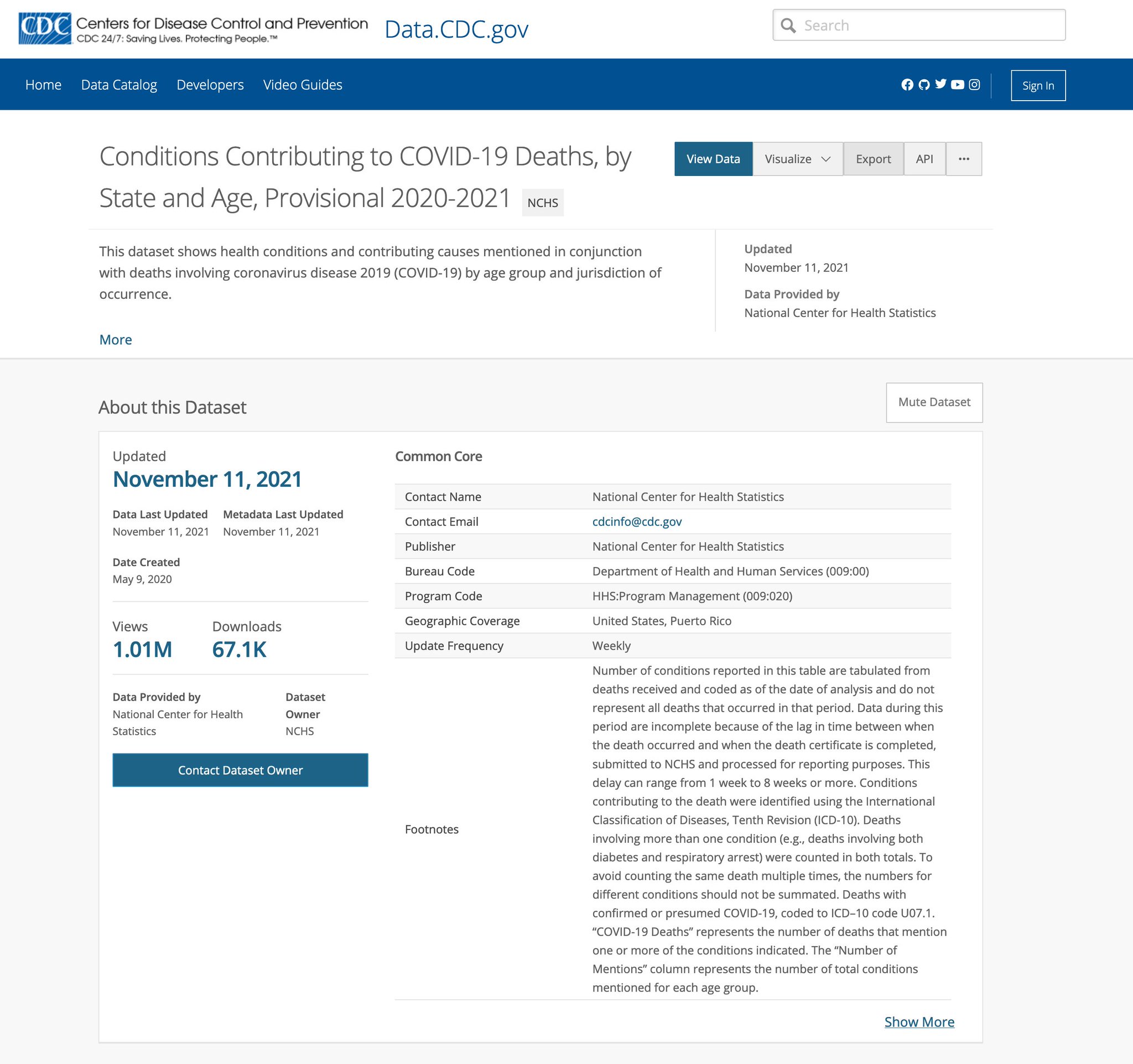Click the View Data button
1133x1064 pixels.
pyautogui.click(x=713, y=159)
